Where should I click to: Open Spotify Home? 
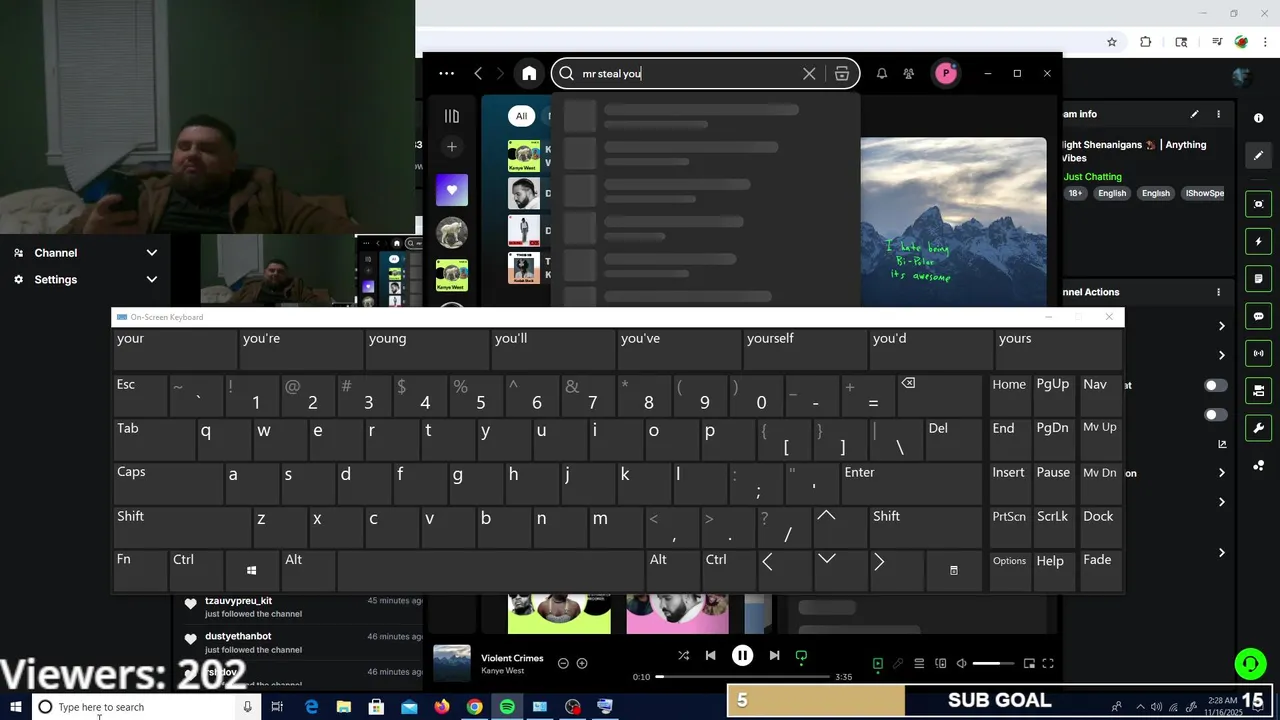tap(529, 73)
